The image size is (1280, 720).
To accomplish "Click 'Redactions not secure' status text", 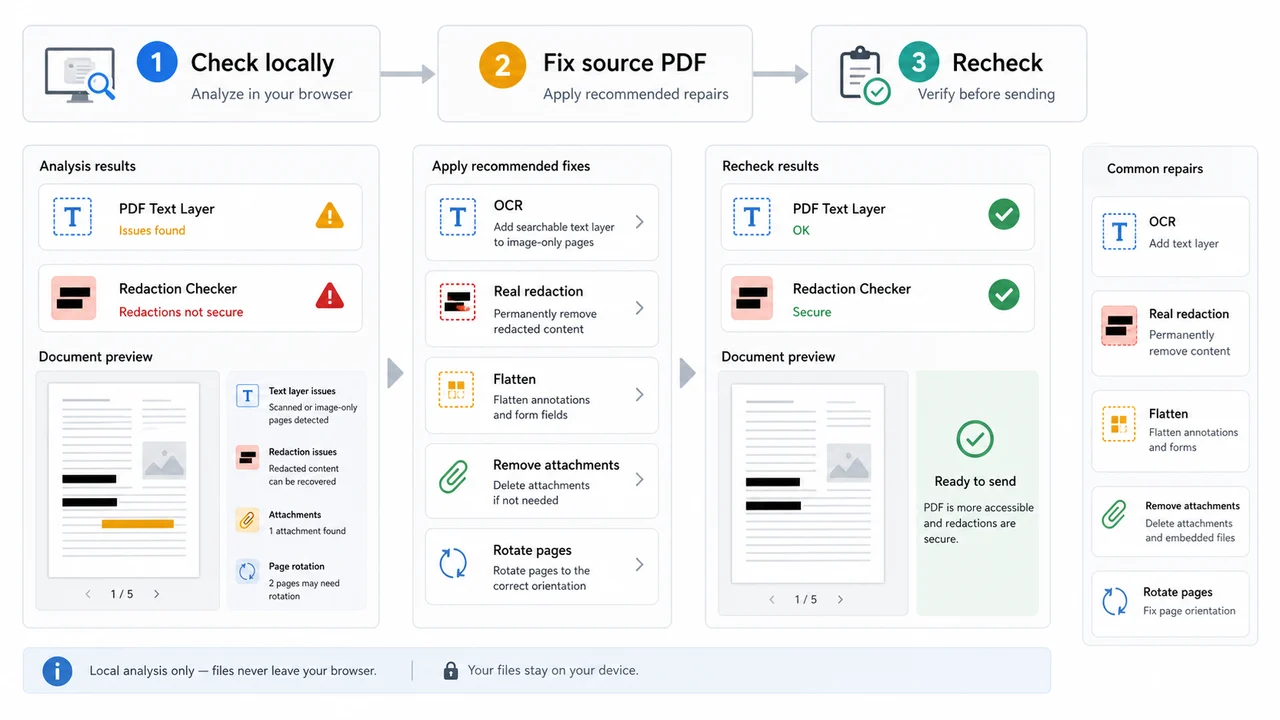I will coord(181,312).
